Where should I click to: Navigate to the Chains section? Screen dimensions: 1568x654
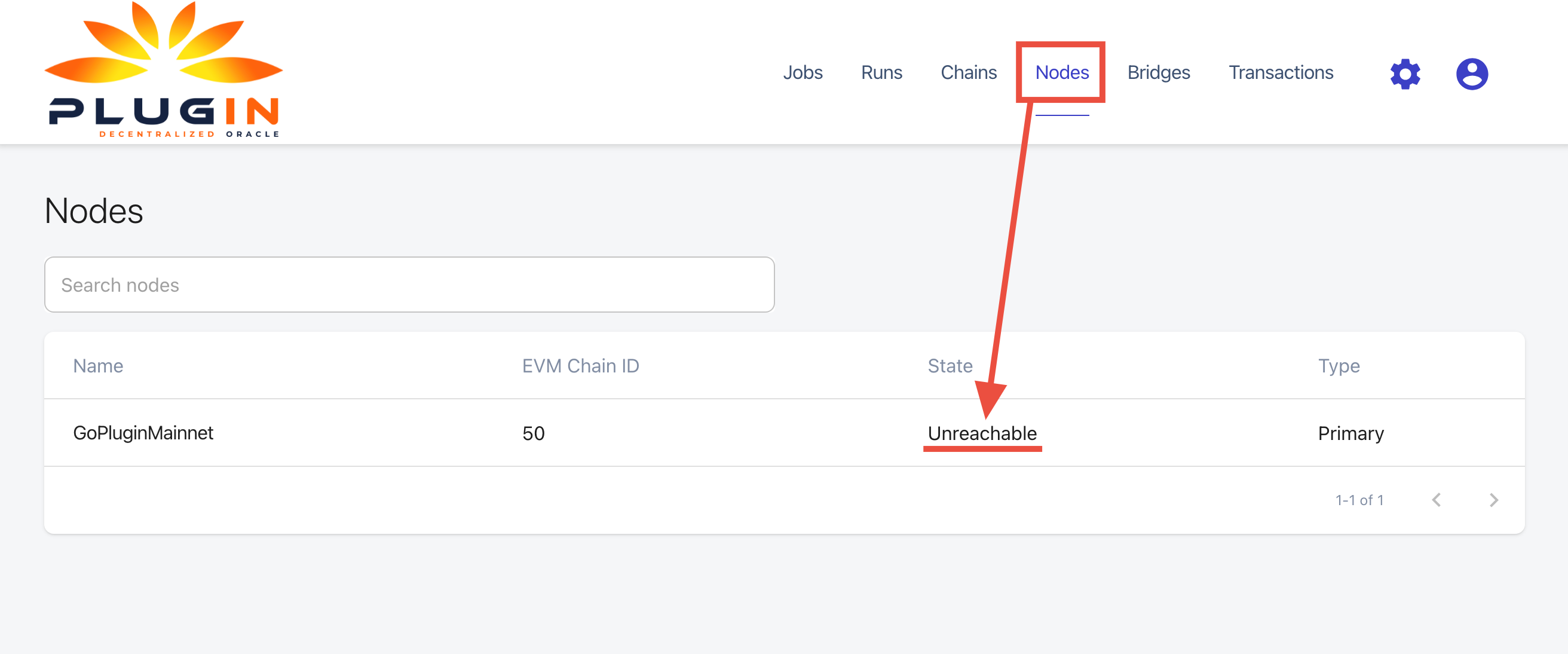[969, 72]
